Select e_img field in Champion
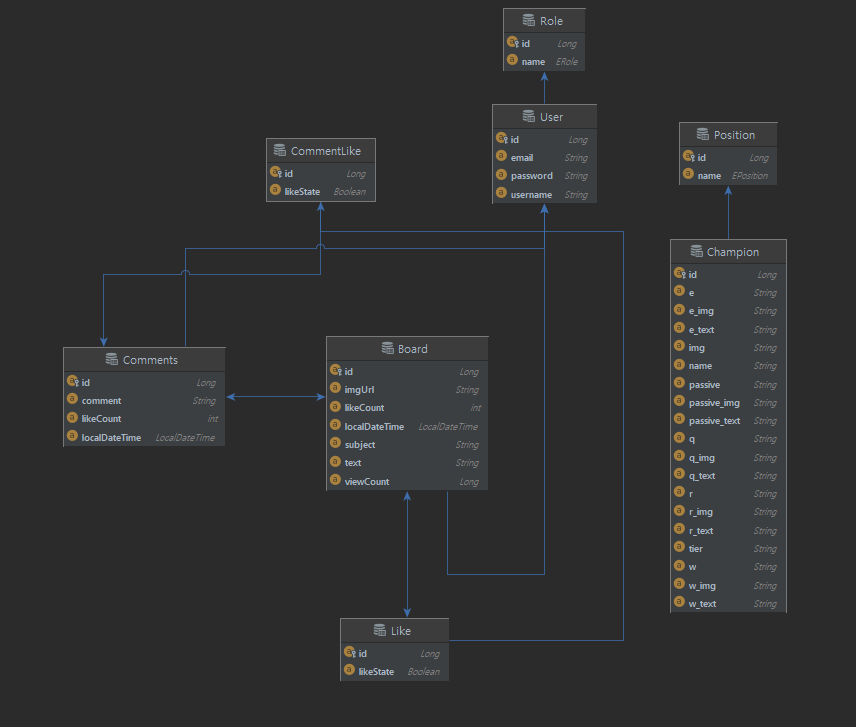The width and height of the screenshot is (856, 727). tap(728, 311)
